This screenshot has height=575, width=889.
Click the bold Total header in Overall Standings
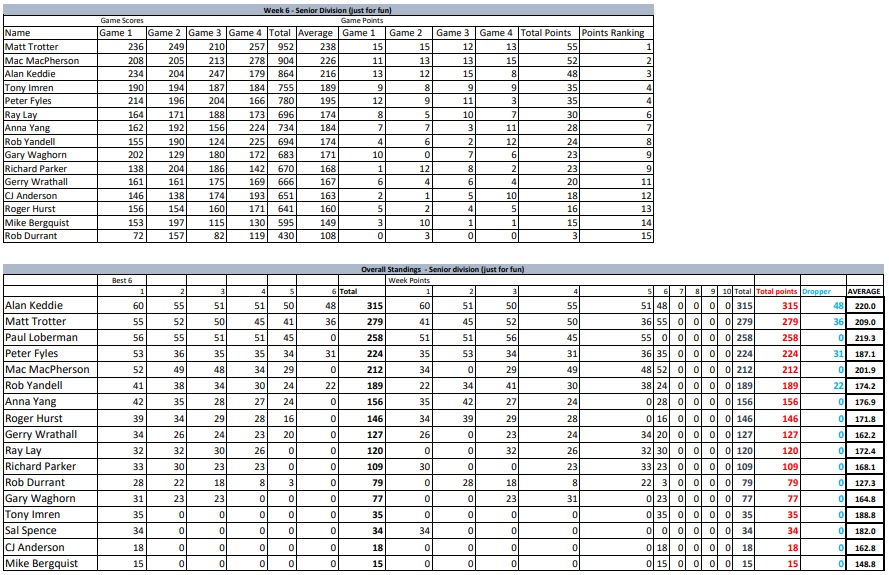pos(348,291)
